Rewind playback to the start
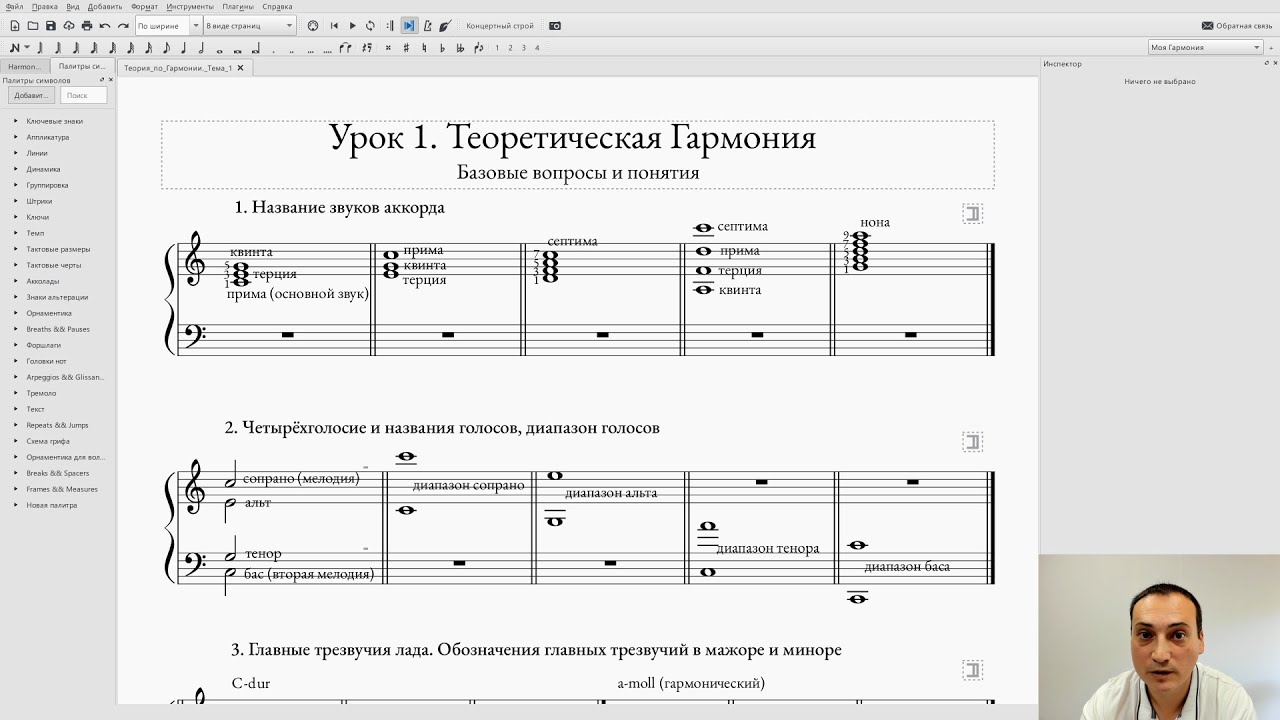Screen dimensions: 1280x720 334,26
